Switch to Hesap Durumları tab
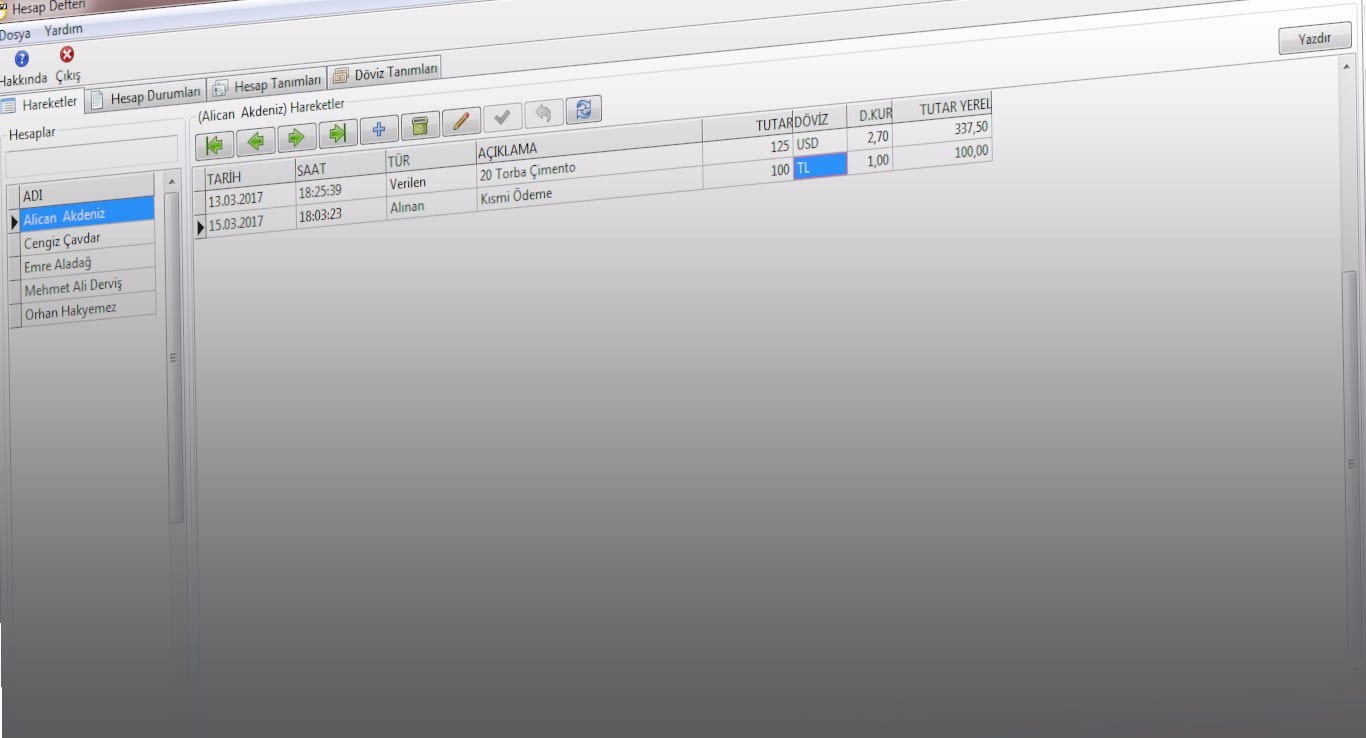This screenshot has height=738, width=1366. point(145,96)
